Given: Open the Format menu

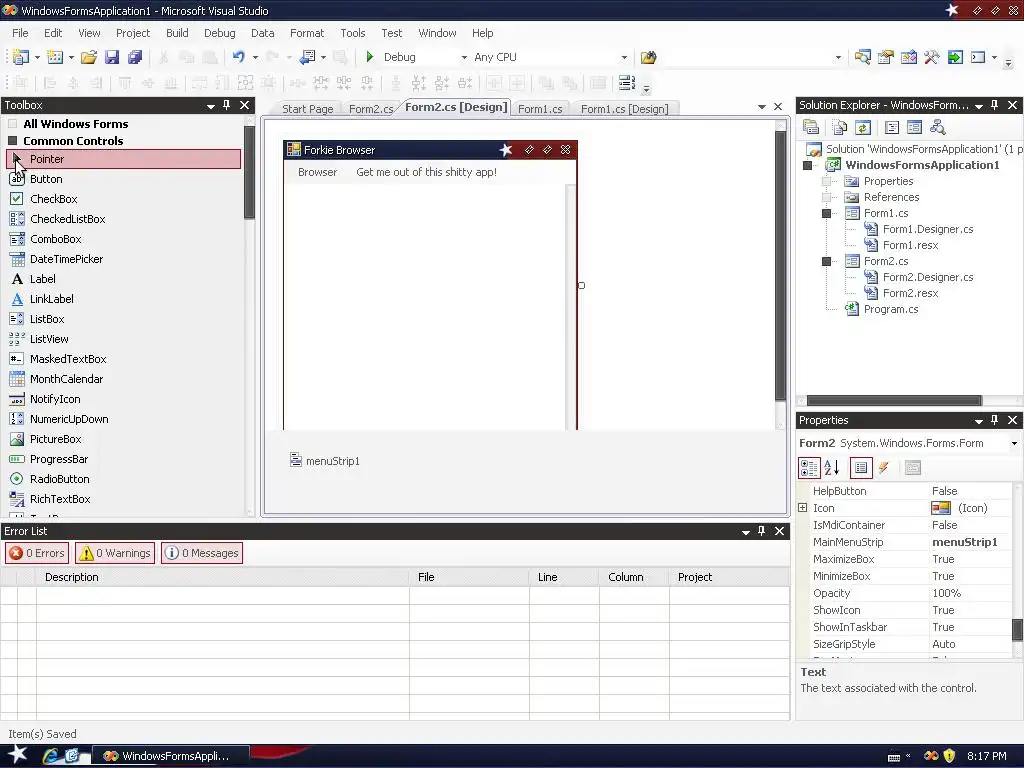Looking at the screenshot, I should click(x=307, y=33).
